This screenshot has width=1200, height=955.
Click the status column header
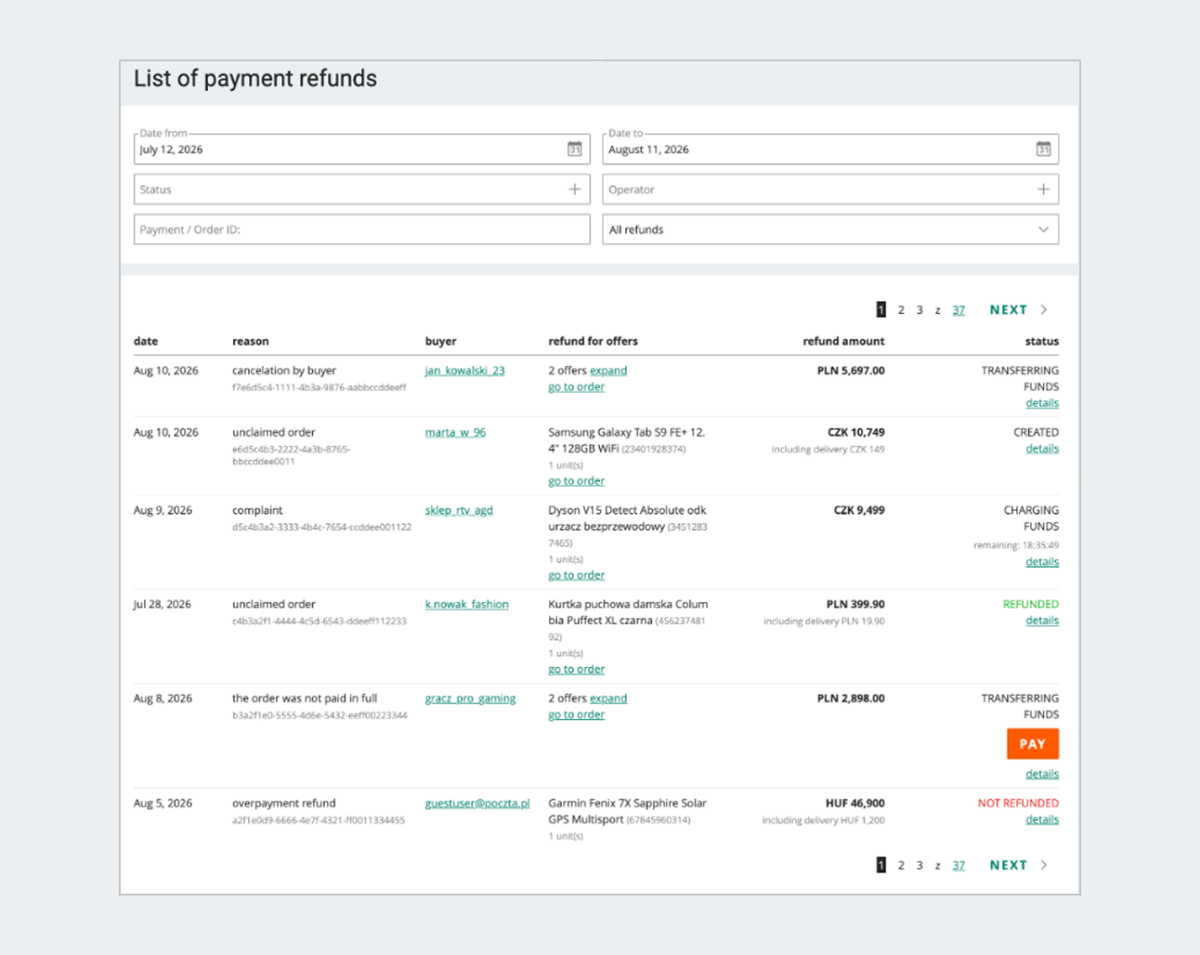pos(1042,341)
